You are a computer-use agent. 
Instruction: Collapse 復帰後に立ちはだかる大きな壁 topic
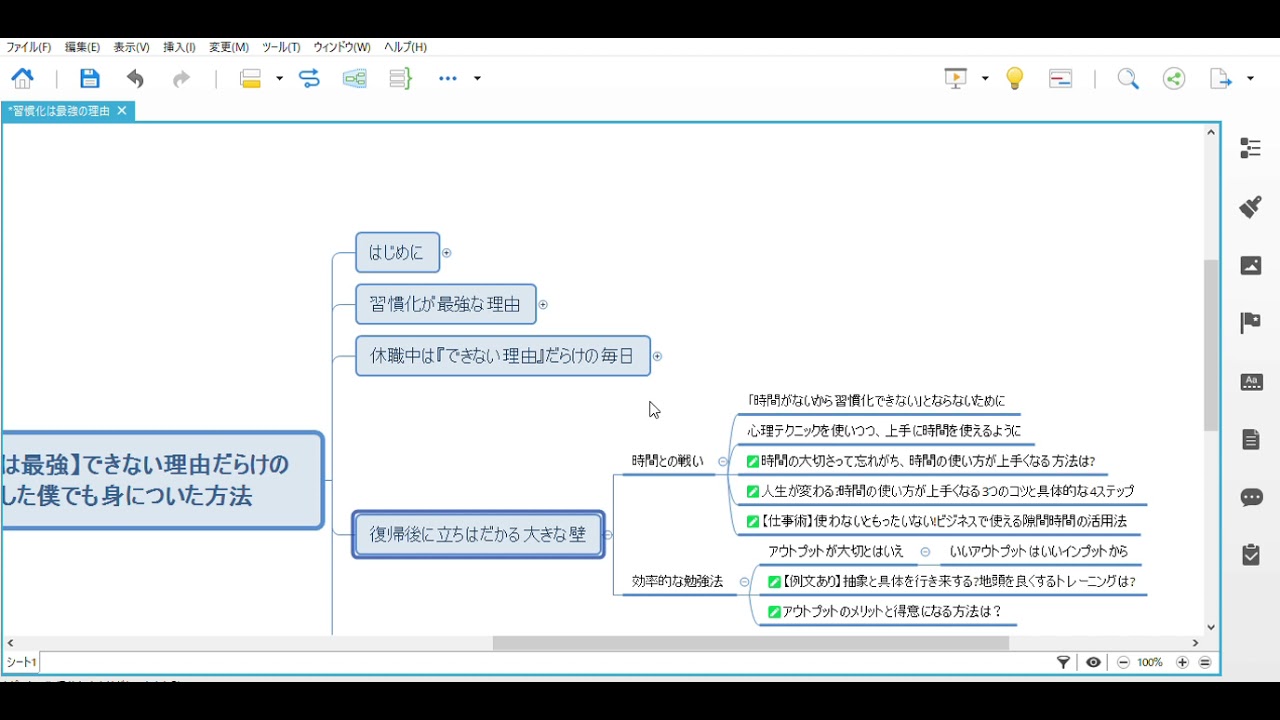click(x=608, y=535)
